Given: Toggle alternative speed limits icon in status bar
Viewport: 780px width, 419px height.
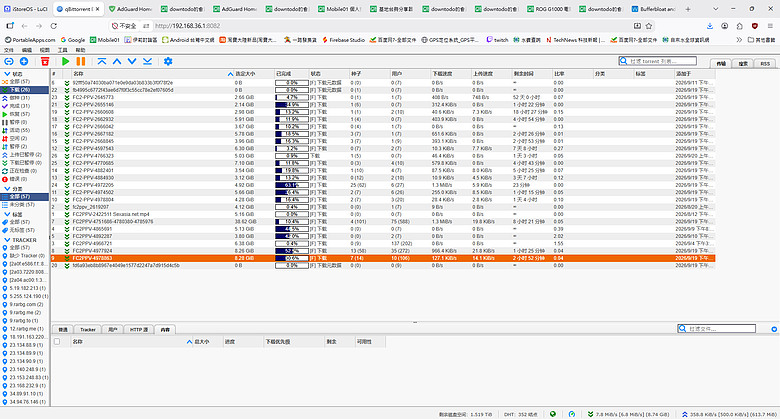Looking at the screenshot, I should pos(572,414).
